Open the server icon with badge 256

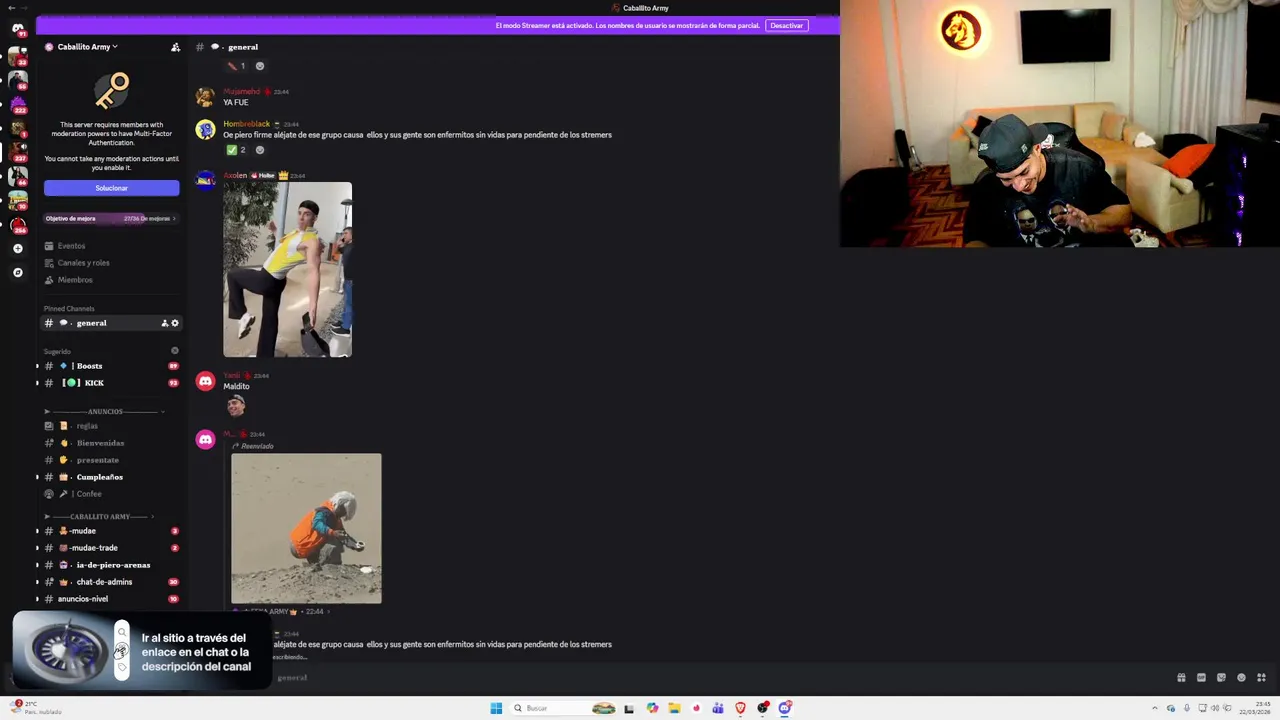click(x=17, y=224)
